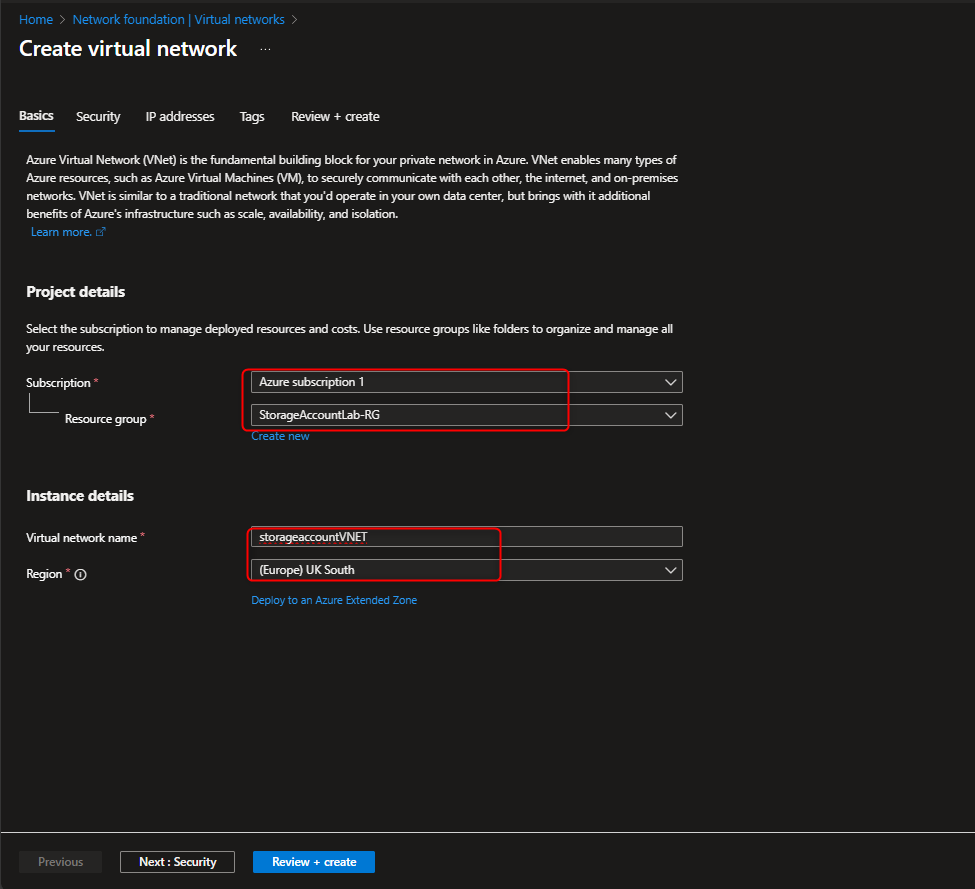Switch to the Security tab
This screenshot has height=889, width=975.
97,116
